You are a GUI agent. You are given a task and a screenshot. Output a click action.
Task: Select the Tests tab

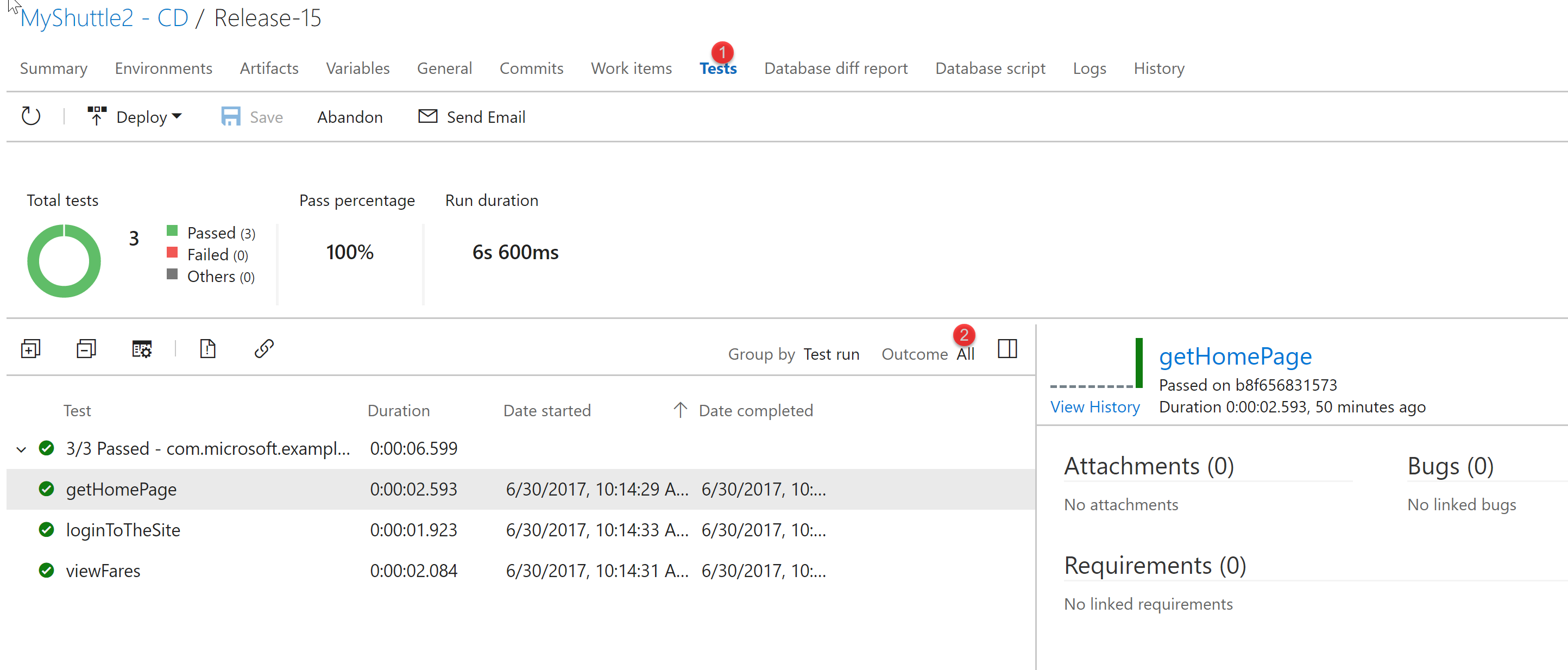click(x=717, y=68)
